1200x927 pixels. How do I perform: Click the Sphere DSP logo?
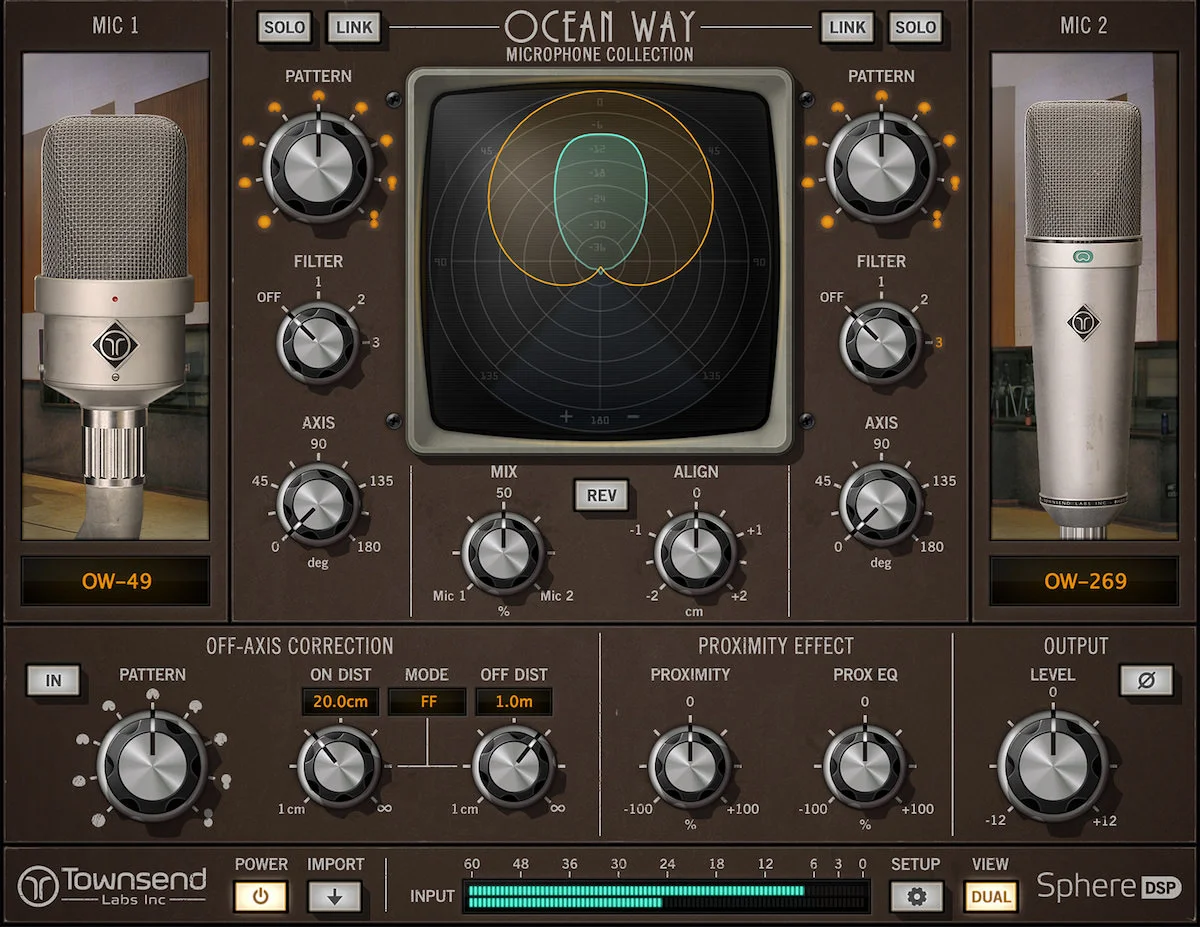pyautogui.click(x=1108, y=886)
